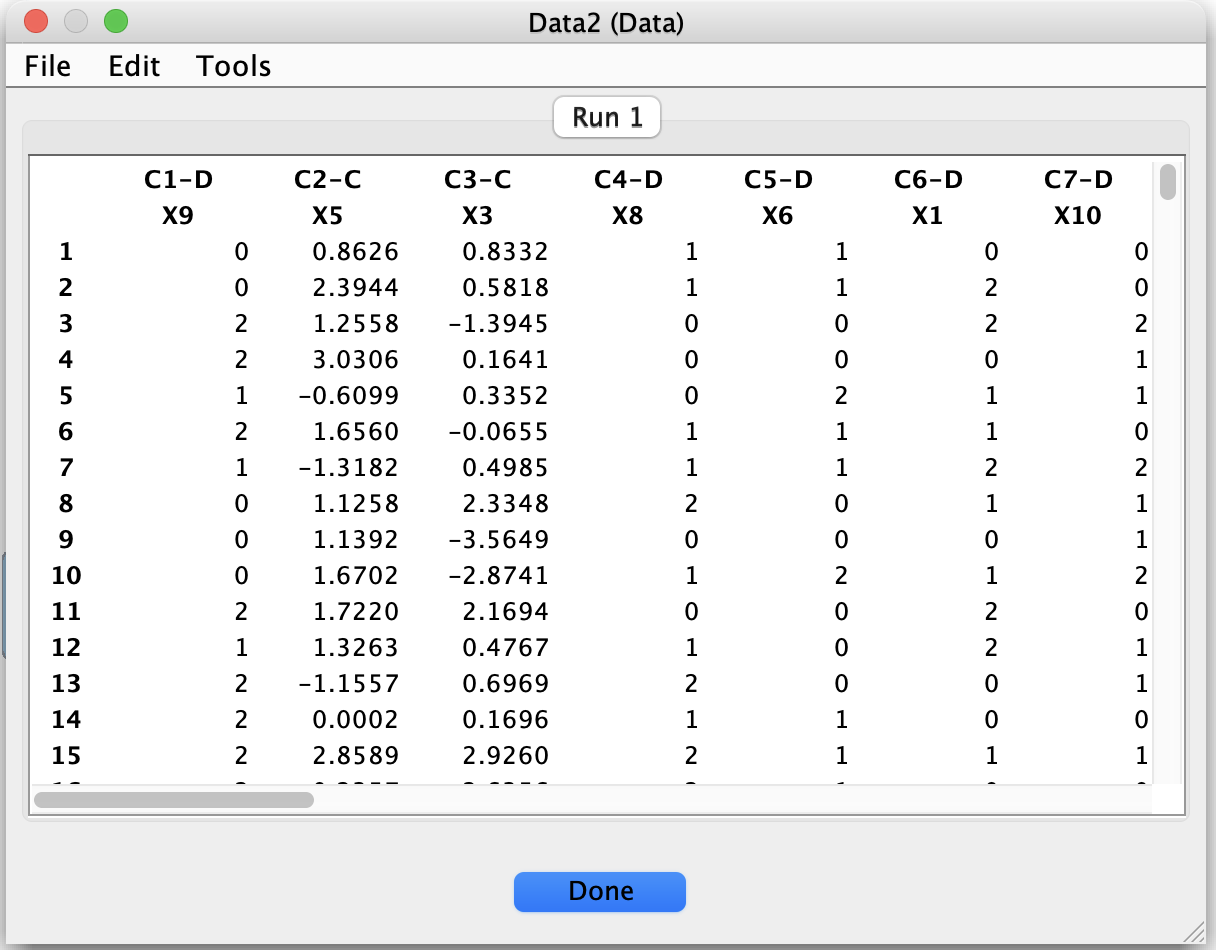Click cell value 0.1696
The width and height of the screenshot is (1216, 950).
click(x=505, y=720)
